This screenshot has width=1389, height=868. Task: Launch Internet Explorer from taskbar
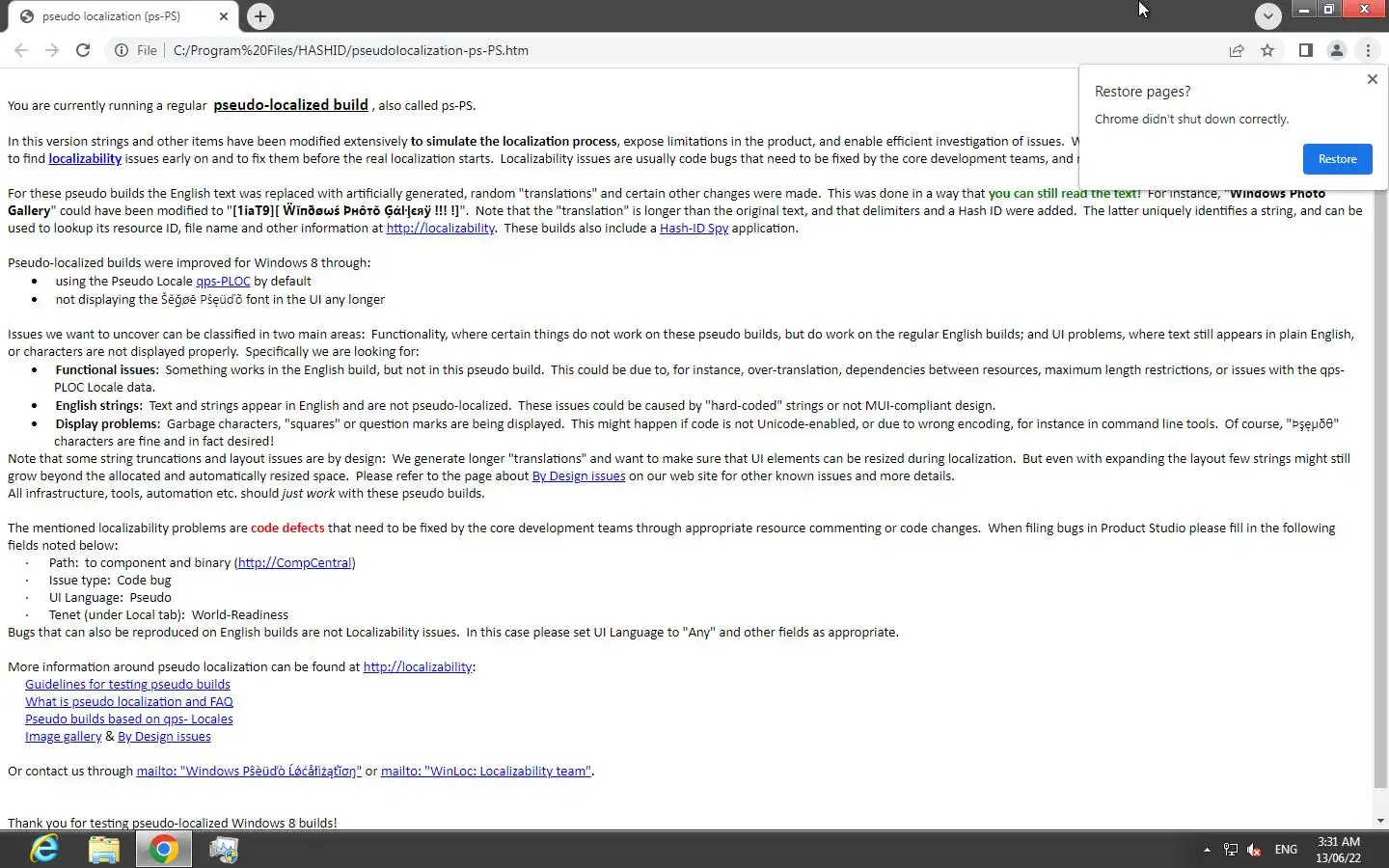point(44,850)
